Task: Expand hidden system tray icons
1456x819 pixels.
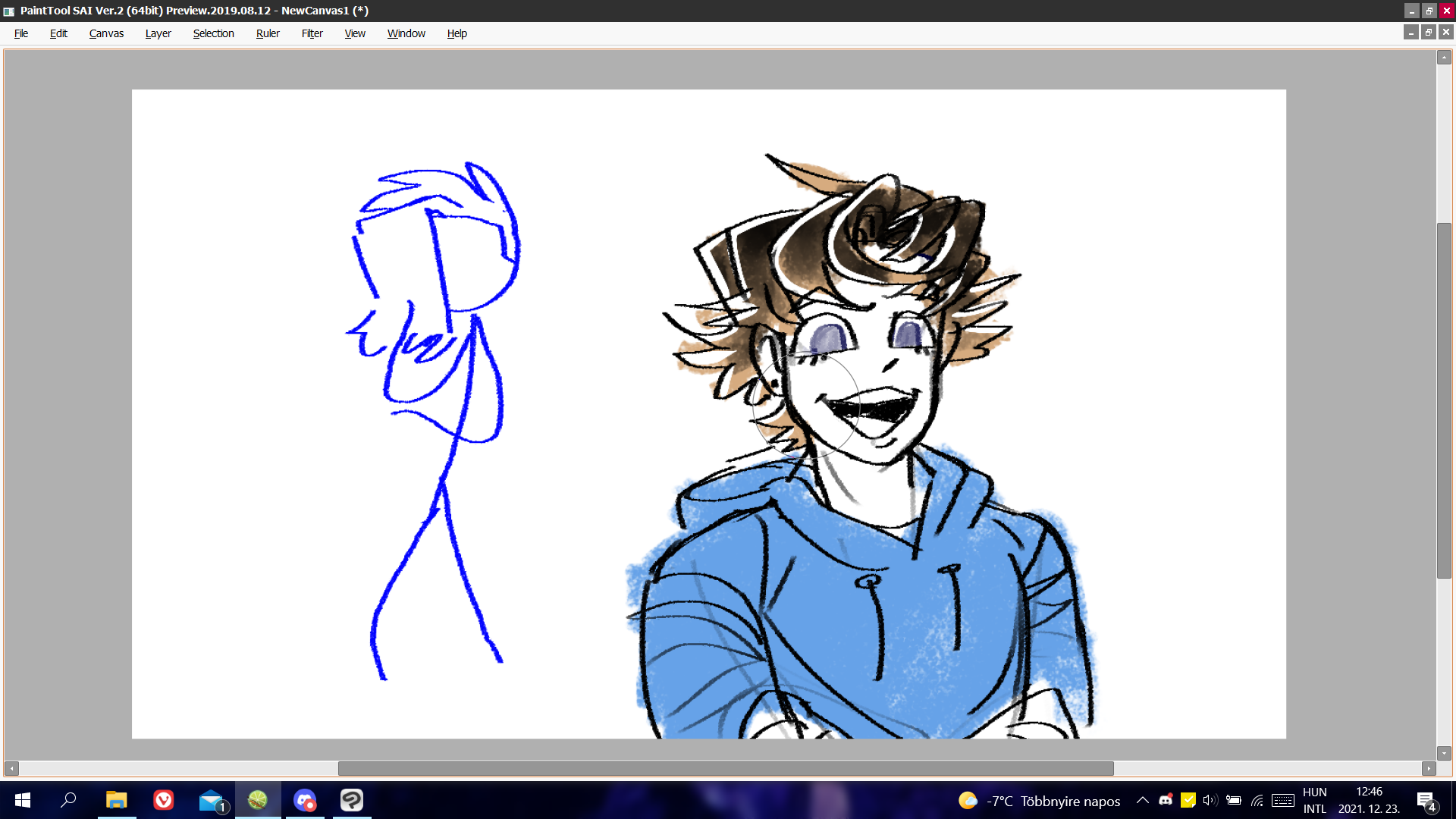Action: point(1142,800)
